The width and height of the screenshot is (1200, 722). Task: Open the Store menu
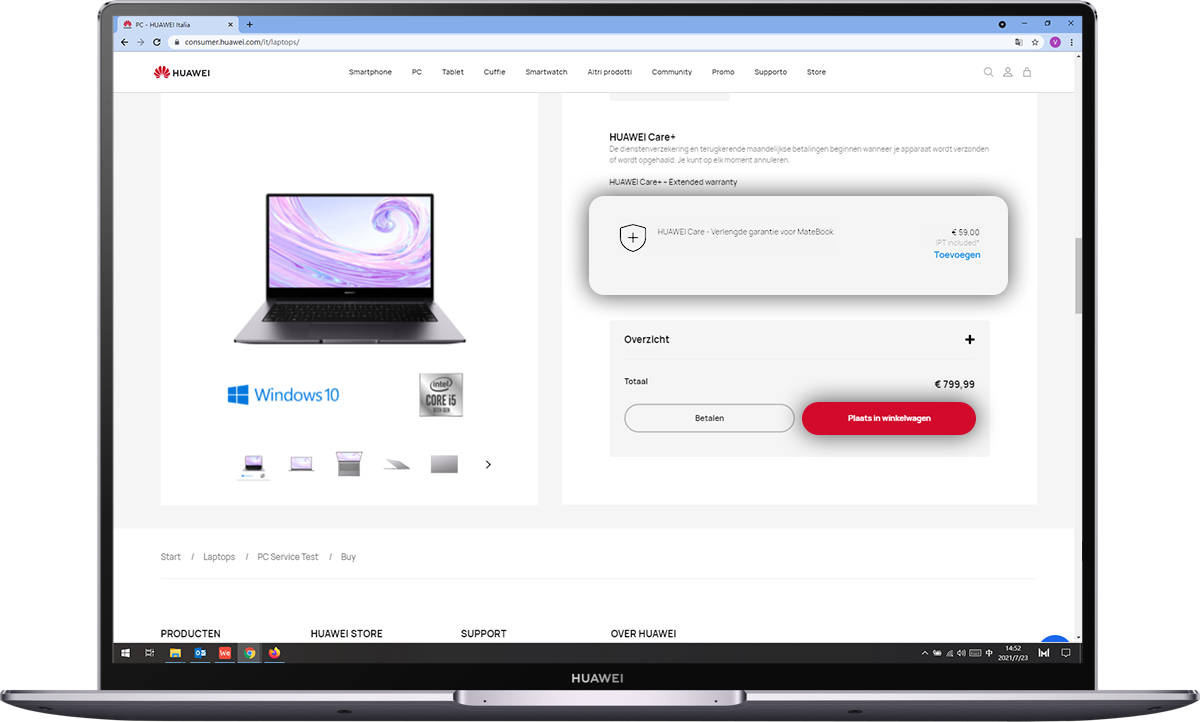(817, 72)
